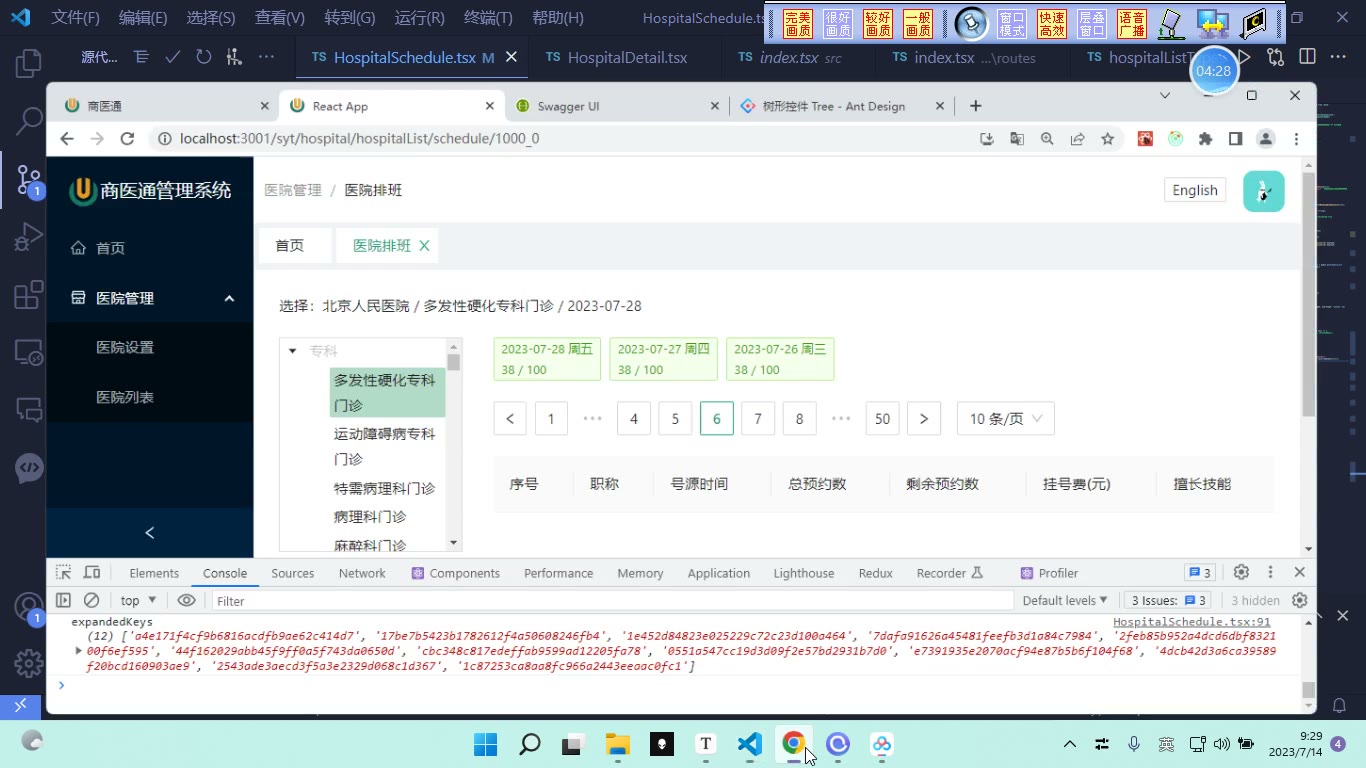
Task: Click the English language button
Action: tap(1195, 190)
